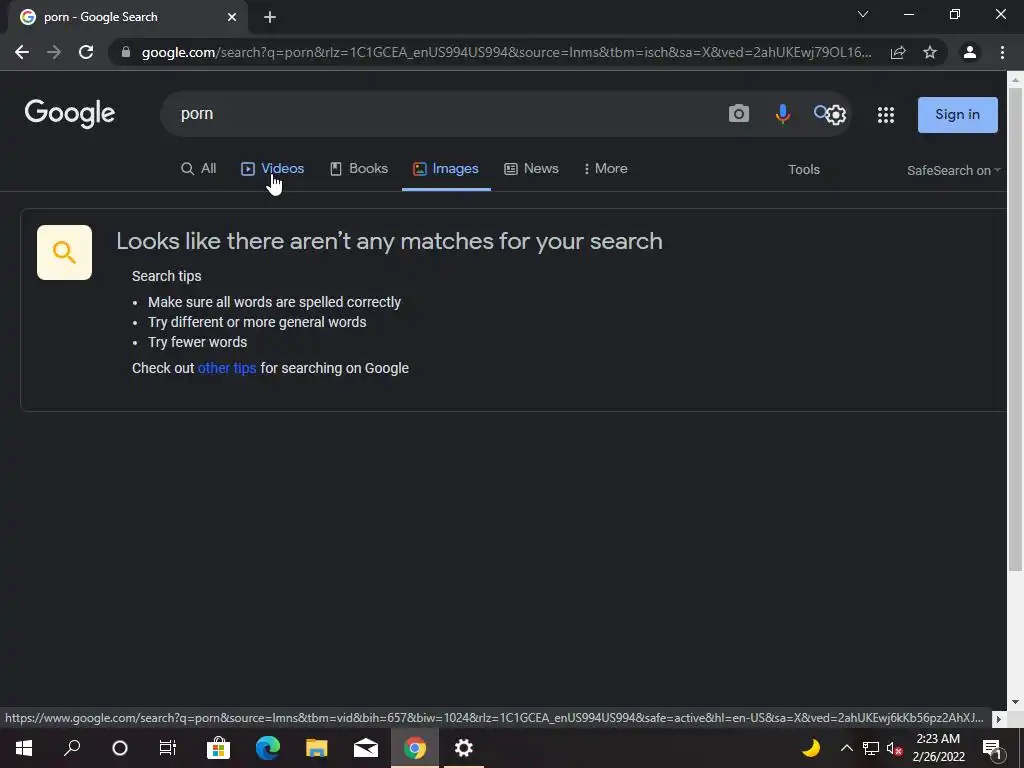Switch to the News tab
This screenshot has height=768, width=1024.
click(532, 168)
